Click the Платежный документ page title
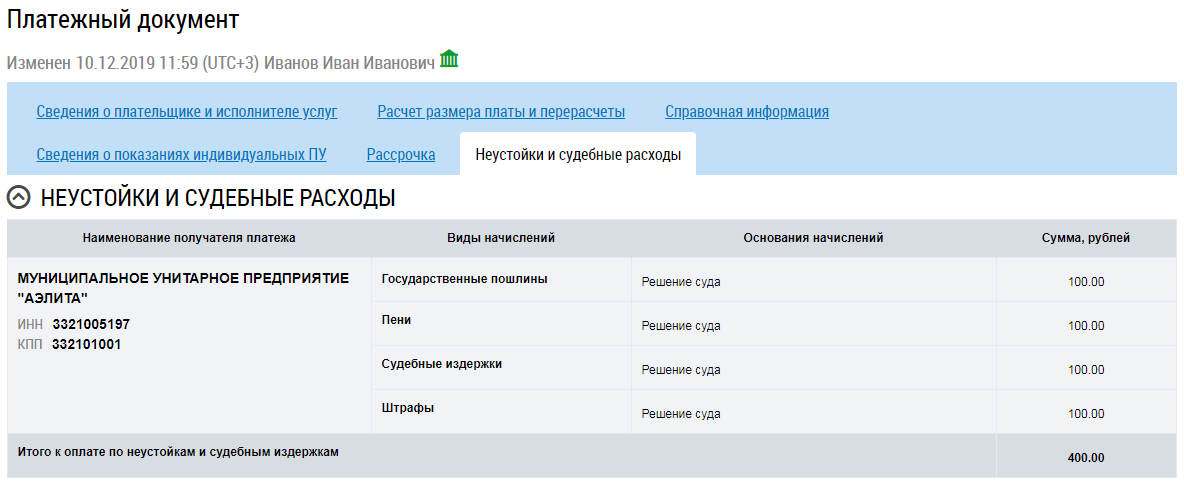Viewport: 1184px width, 485px height. tap(123, 19)
